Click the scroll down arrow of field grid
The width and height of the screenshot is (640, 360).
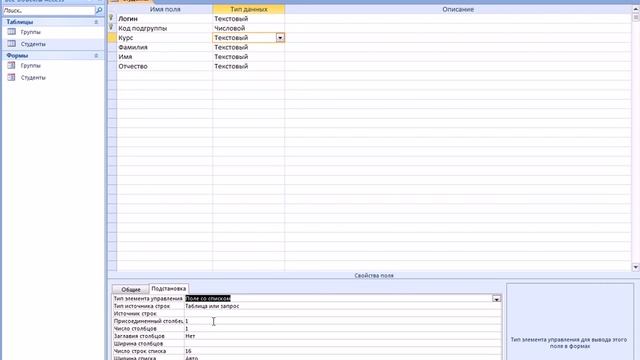point(636,267)
